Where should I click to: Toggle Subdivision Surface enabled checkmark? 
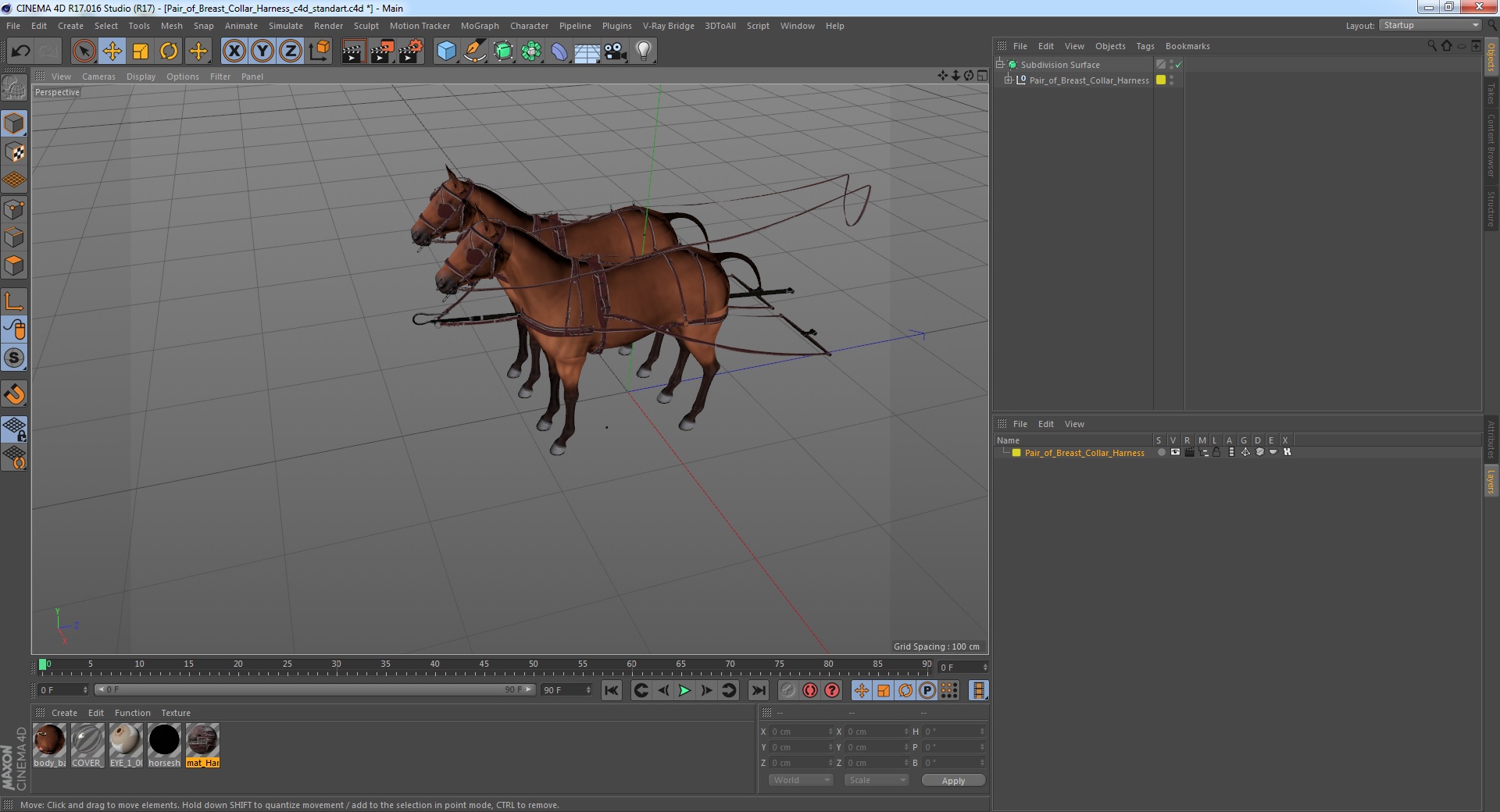tap(1178, 65)
